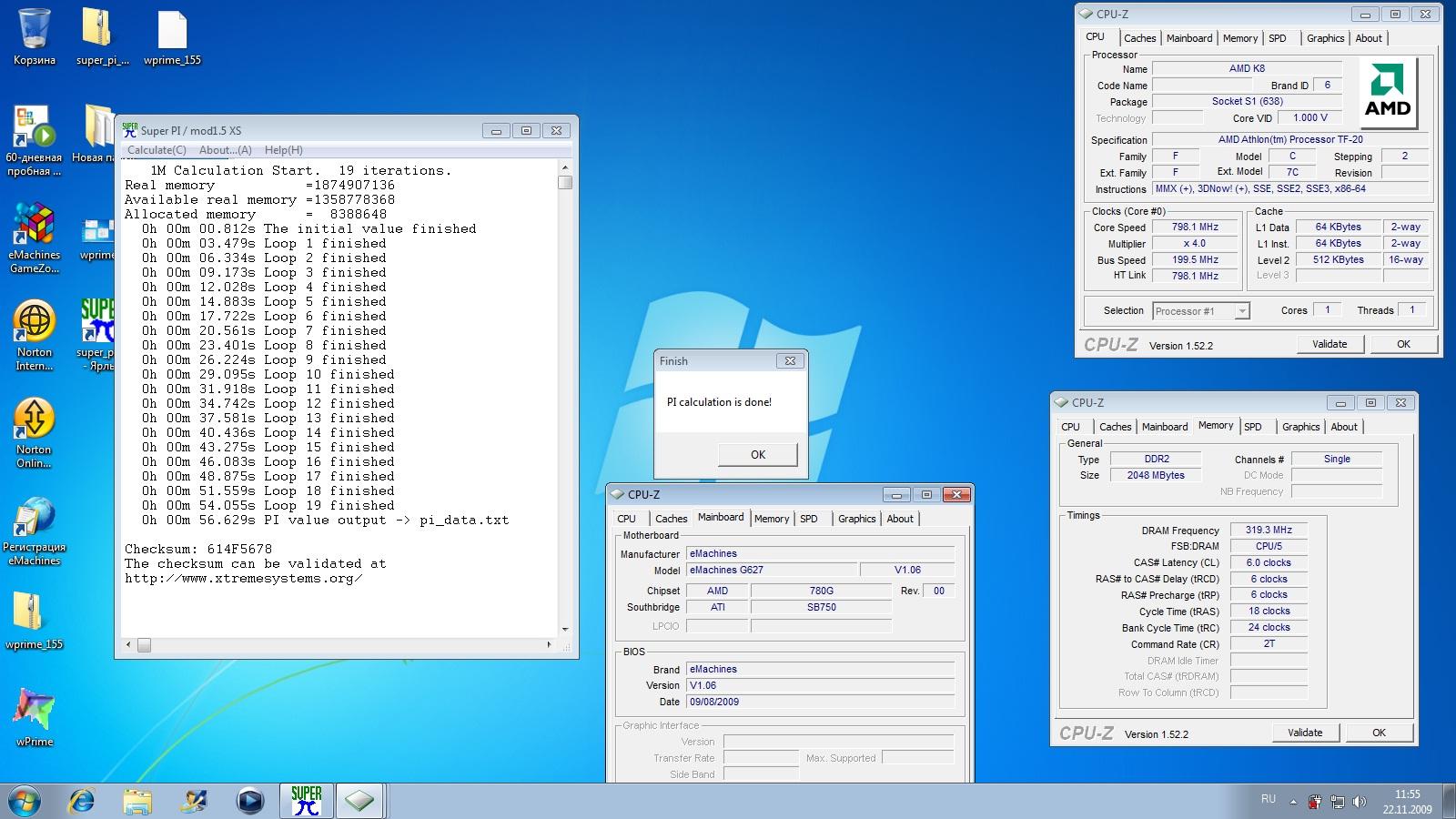Select Caches tab in mainboard CPU-Z window
The image size is (1456, 819).
[672, 519]
